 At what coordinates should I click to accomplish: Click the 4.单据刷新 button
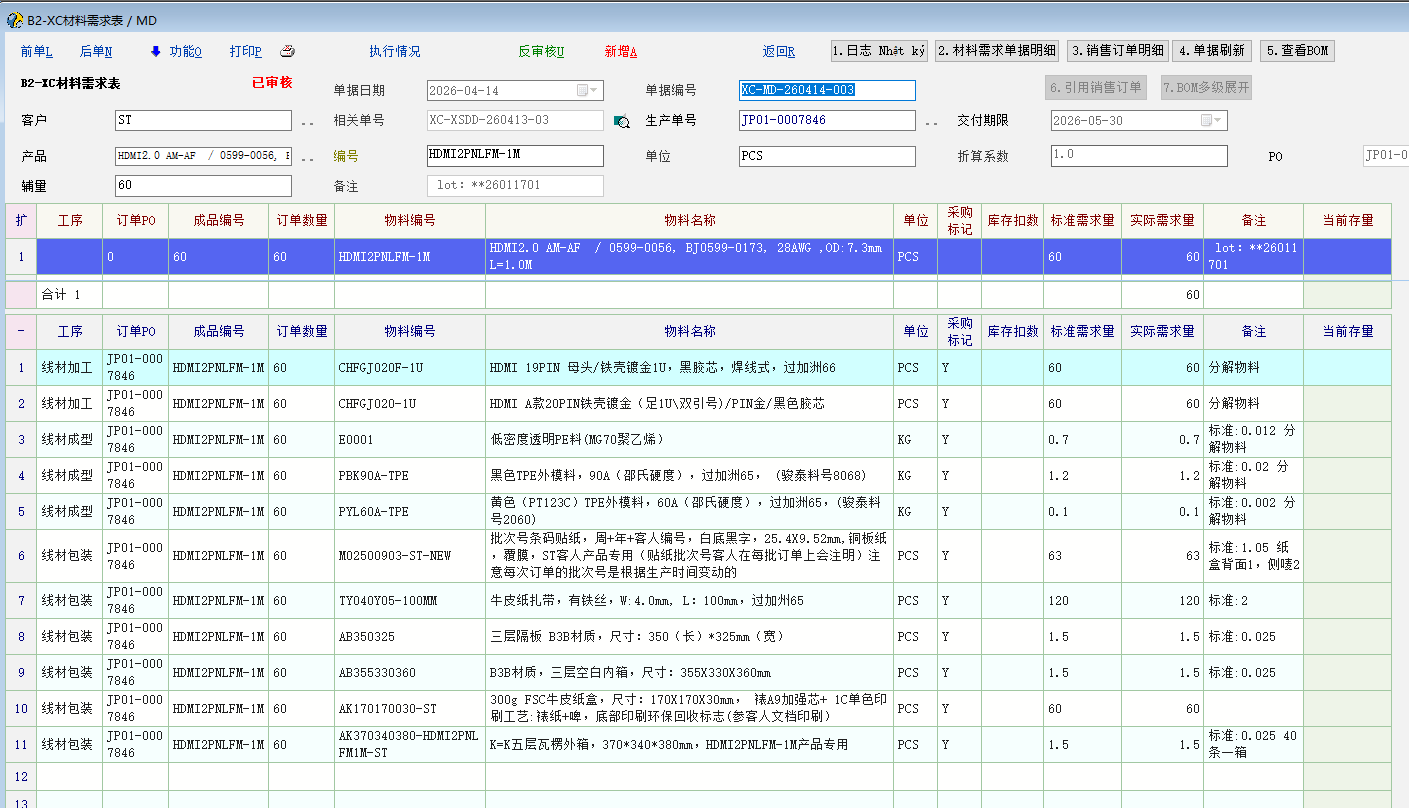pos(1212,51)
